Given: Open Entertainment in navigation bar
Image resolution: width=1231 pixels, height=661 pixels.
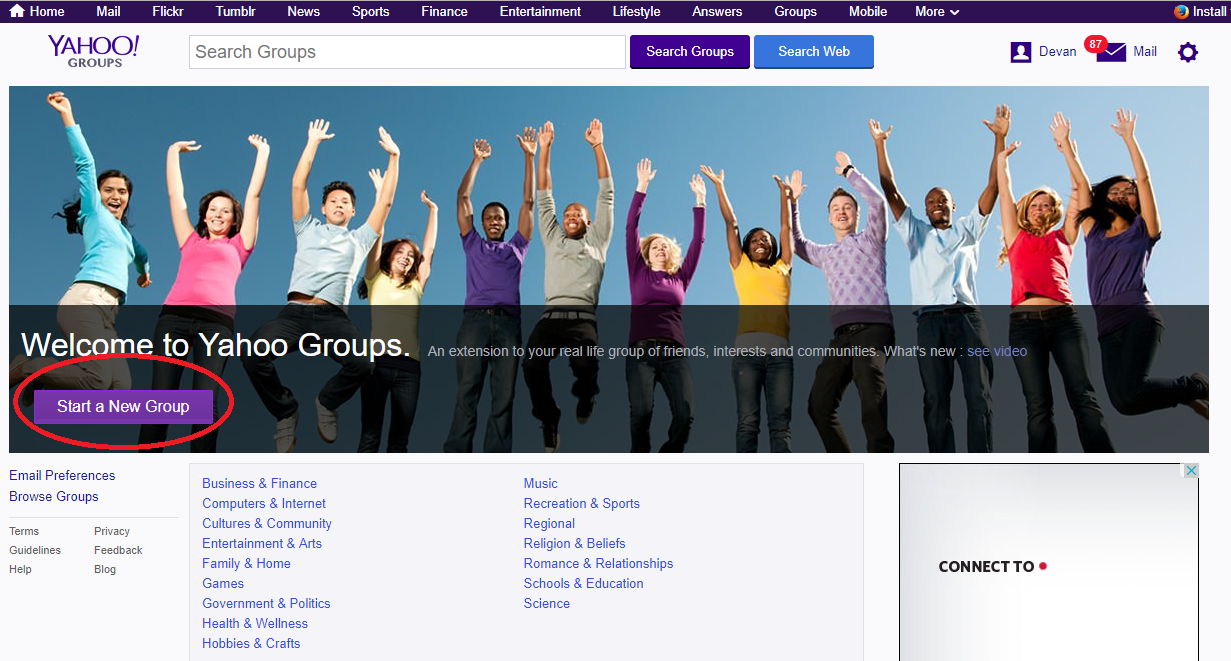Looking at the screenshot, I should (x=540, y=11).
